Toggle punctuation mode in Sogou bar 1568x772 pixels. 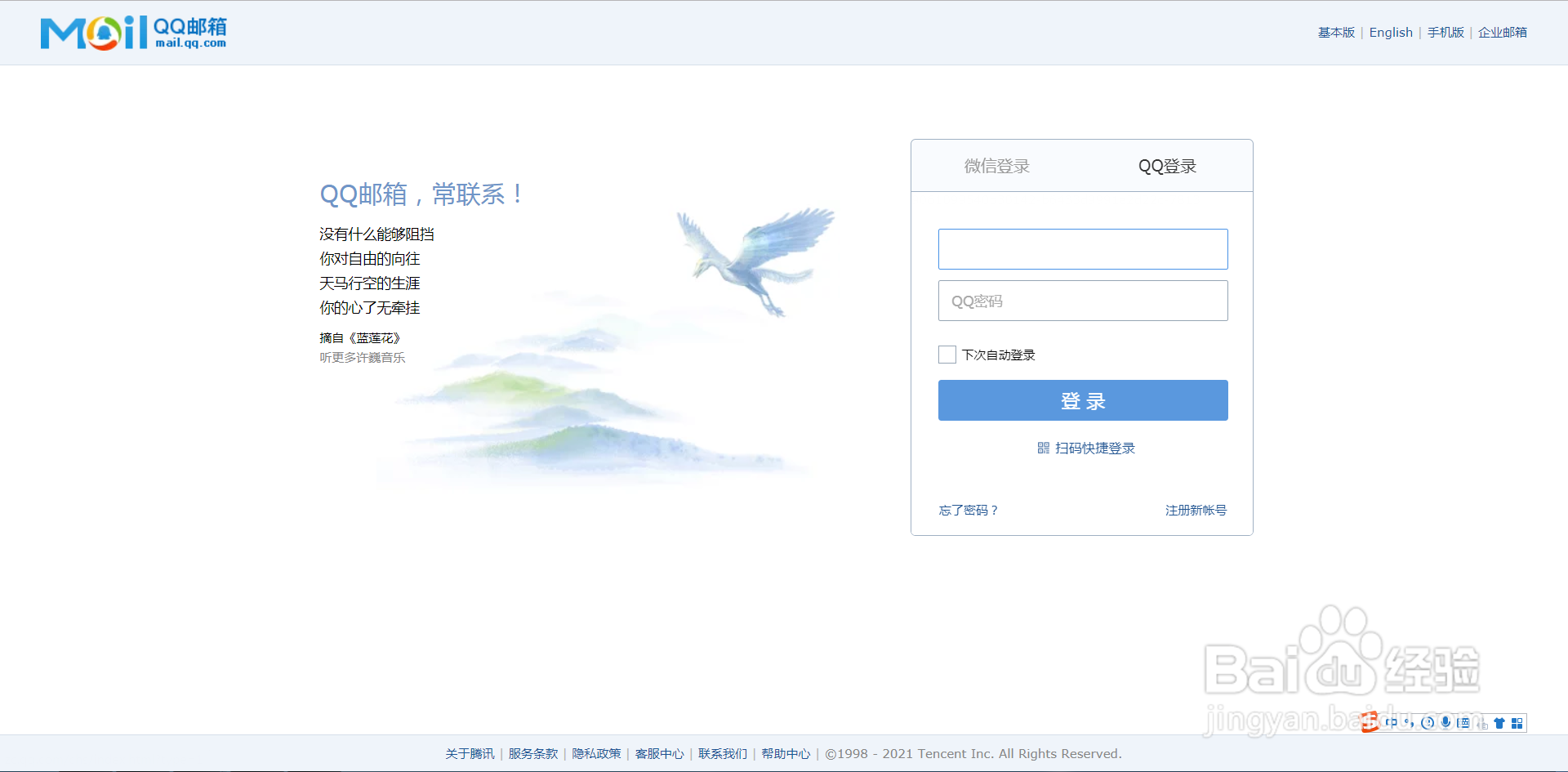(1409, 722)
